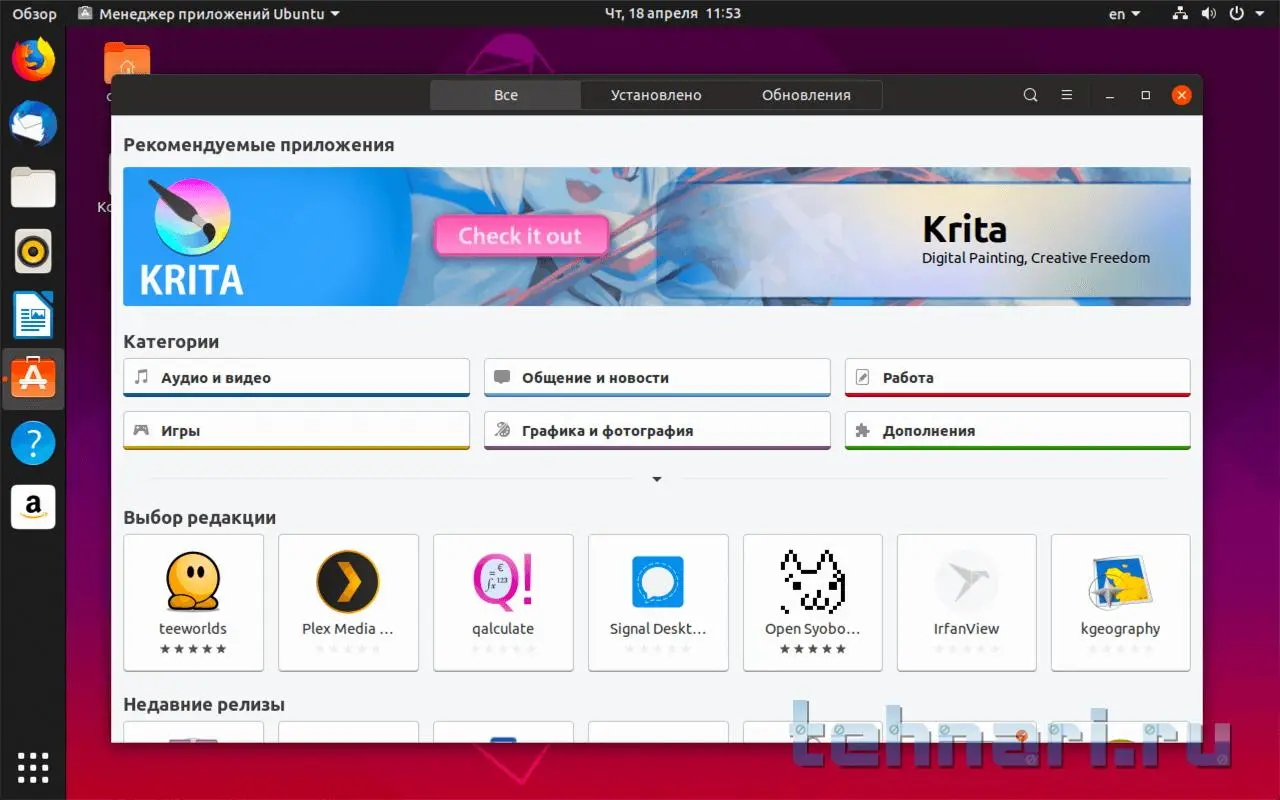Open the home folder on desktop
The width and height of the screenshot is (1280, 800).
coord(127,62)
